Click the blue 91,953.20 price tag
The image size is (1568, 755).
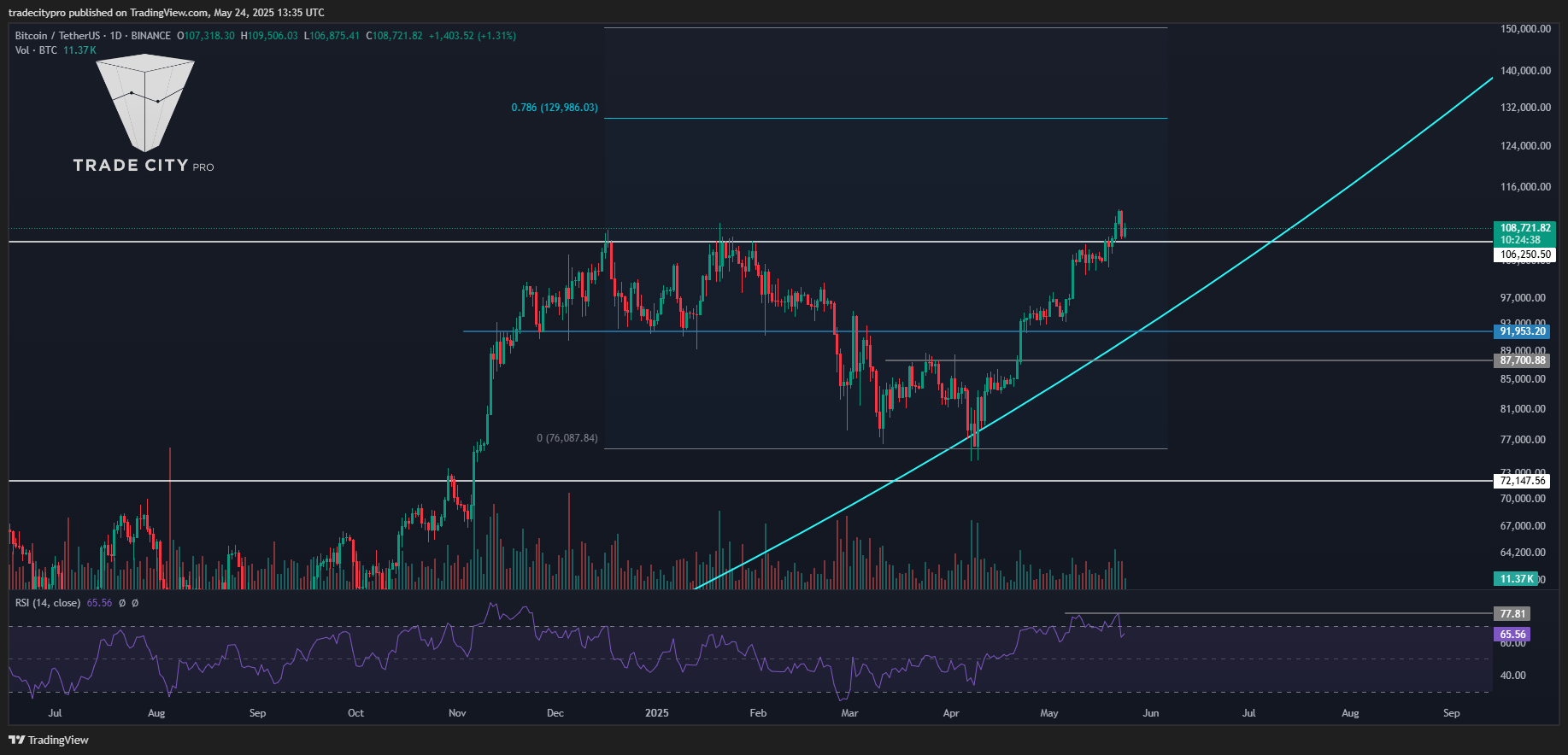1523,331
